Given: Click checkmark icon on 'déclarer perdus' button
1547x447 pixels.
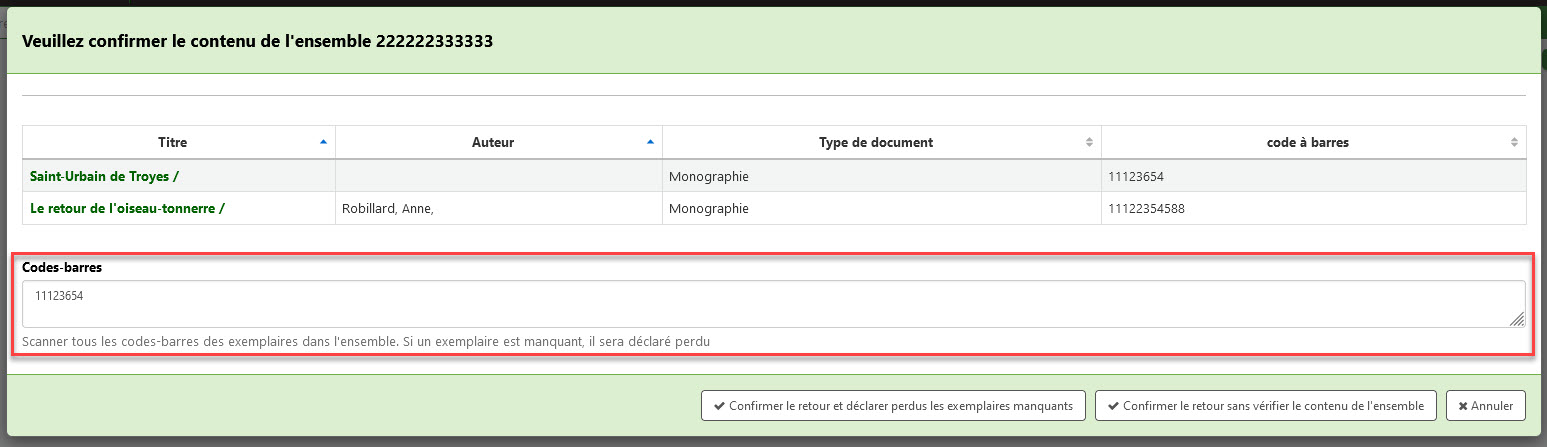Looking at the screenshot, I should (x=719, y=406).
